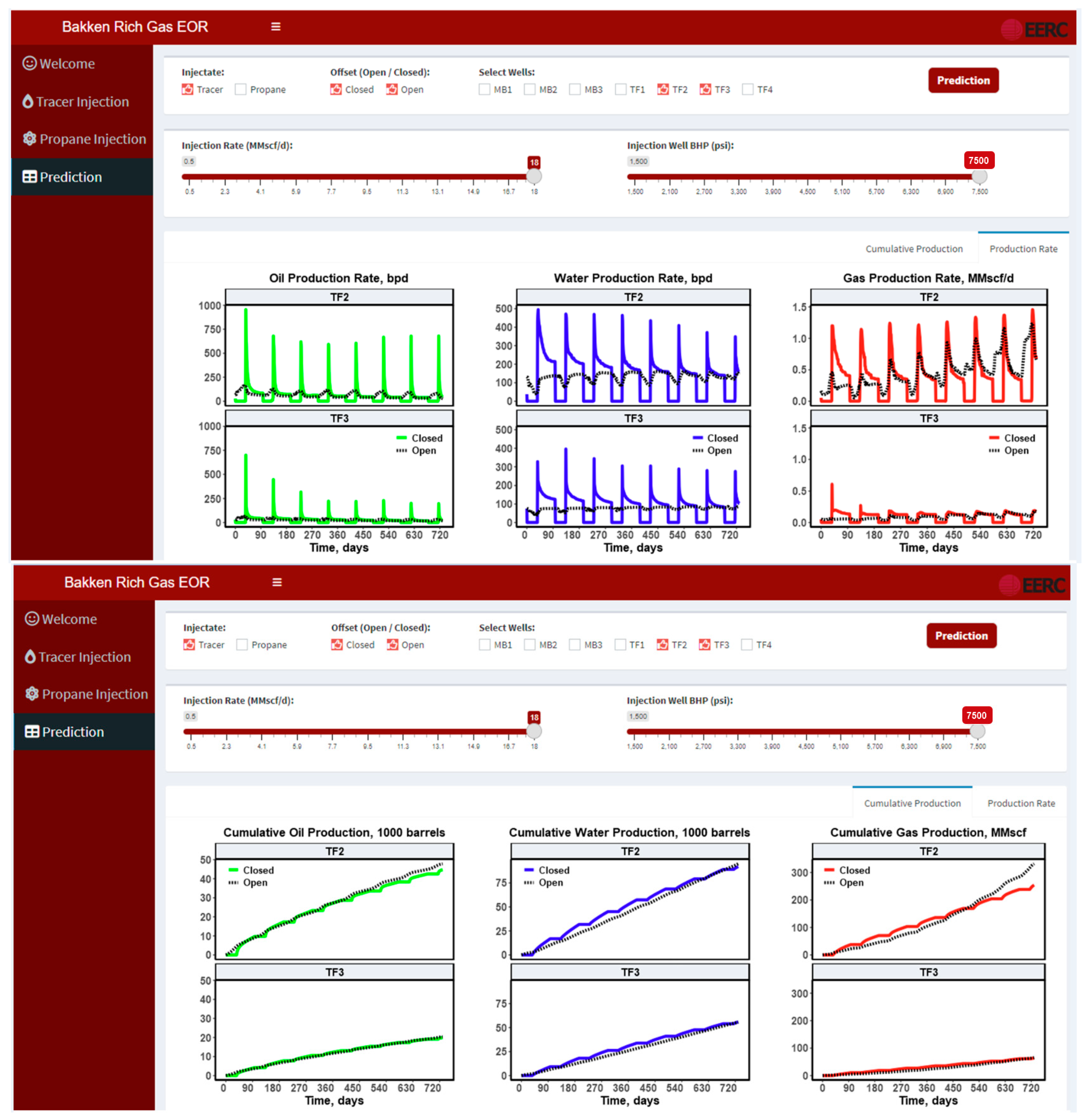Switch to Production Rate tab in bottom panel
The width and height of the screenshot is (1090, 1120).
coord(1021,803)
